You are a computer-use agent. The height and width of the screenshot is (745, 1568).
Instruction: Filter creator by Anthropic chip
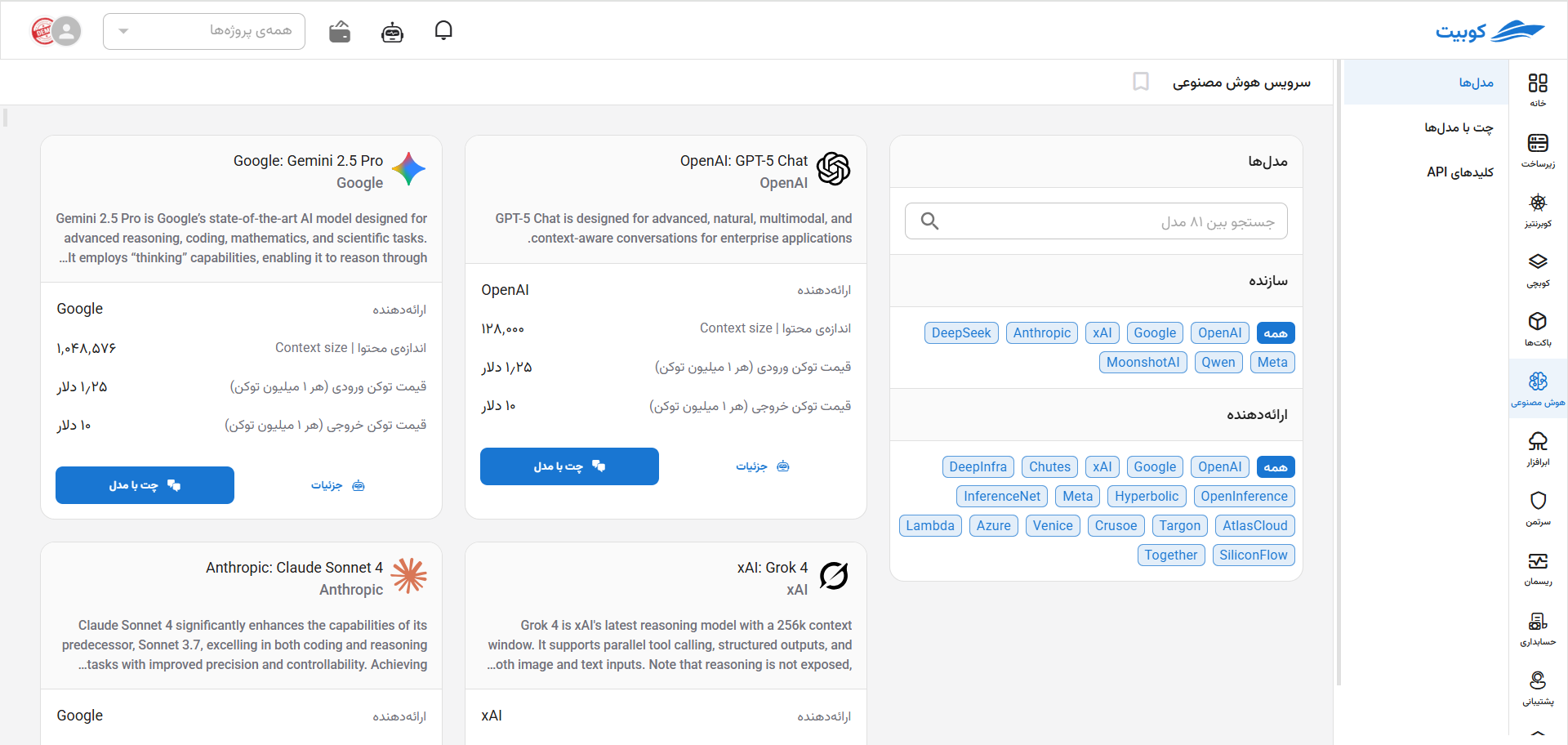click(x=1042, y=332)
